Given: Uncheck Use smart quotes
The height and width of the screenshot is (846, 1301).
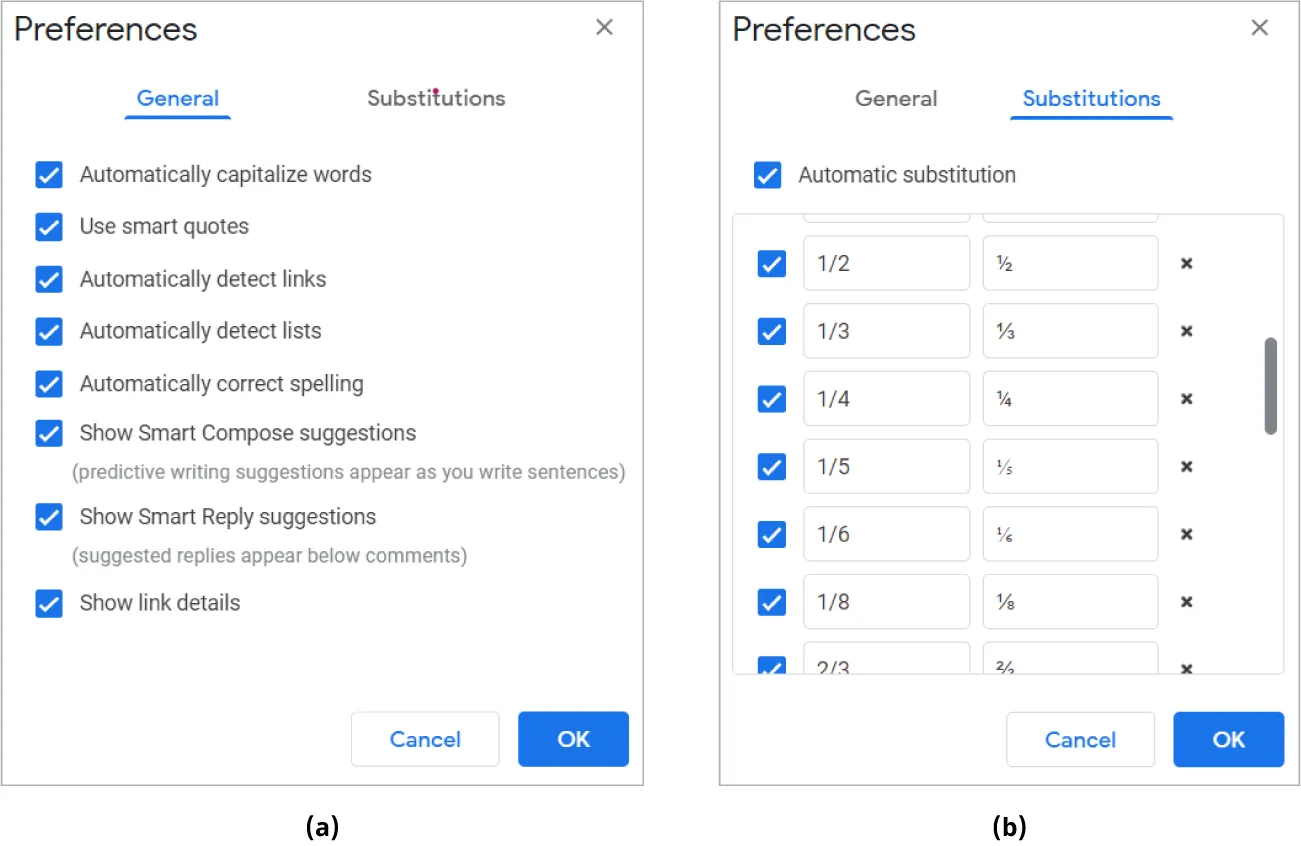Looking at the screenshot, I should [49, 227].
